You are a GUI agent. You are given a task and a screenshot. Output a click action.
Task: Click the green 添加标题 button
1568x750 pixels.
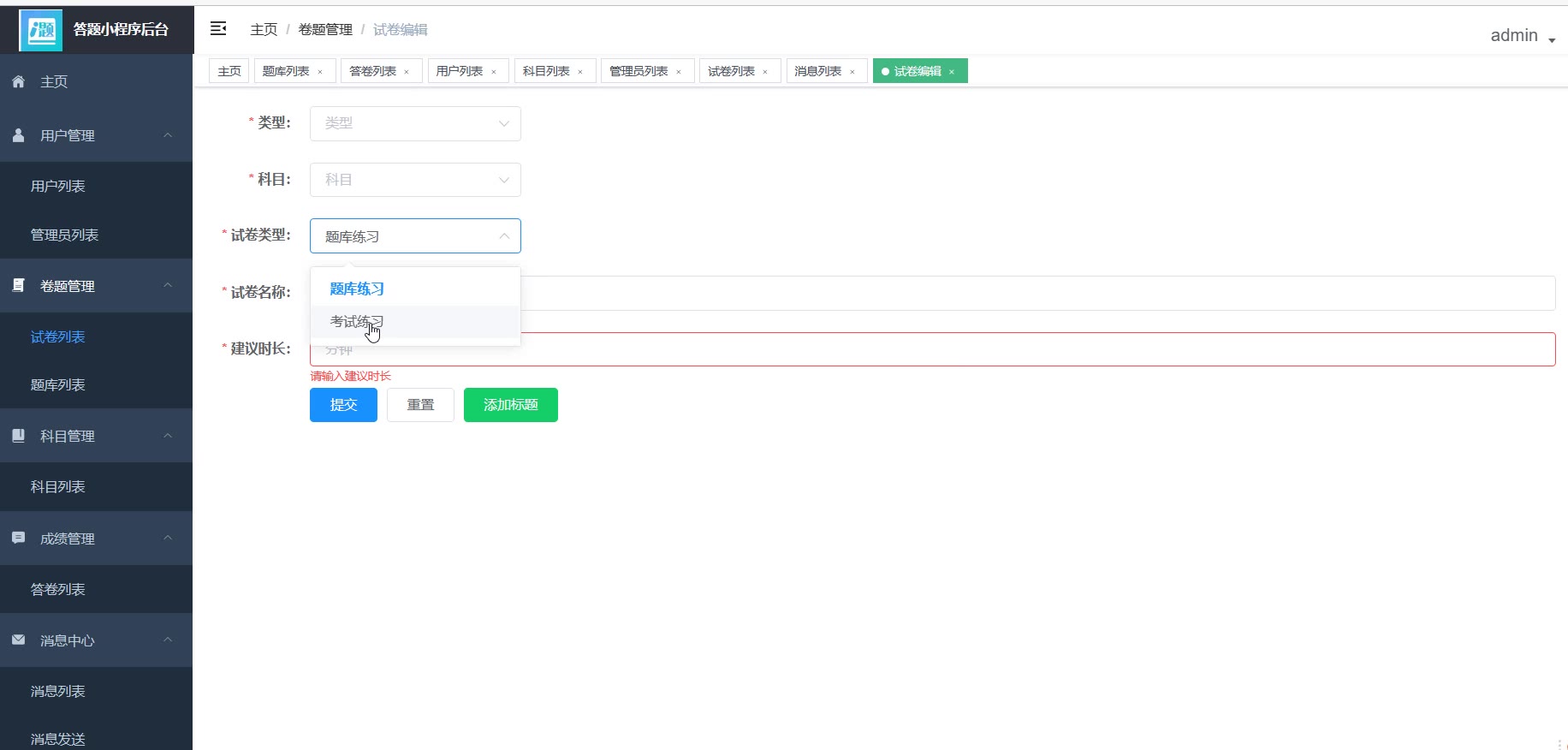511,405
